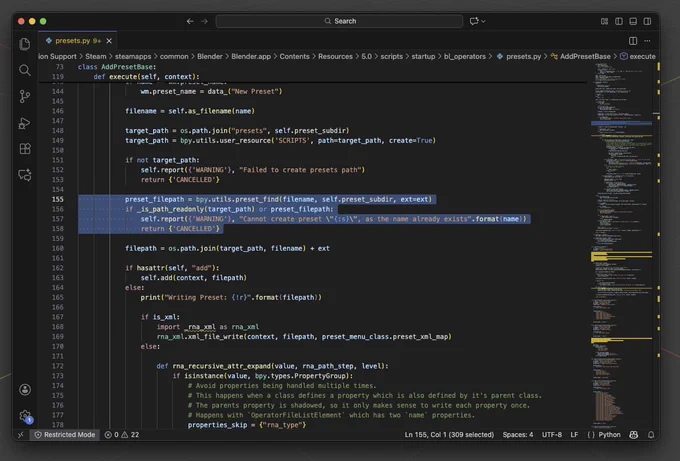
Task: Open the Extensions view
Action: [x=25, y=149]
